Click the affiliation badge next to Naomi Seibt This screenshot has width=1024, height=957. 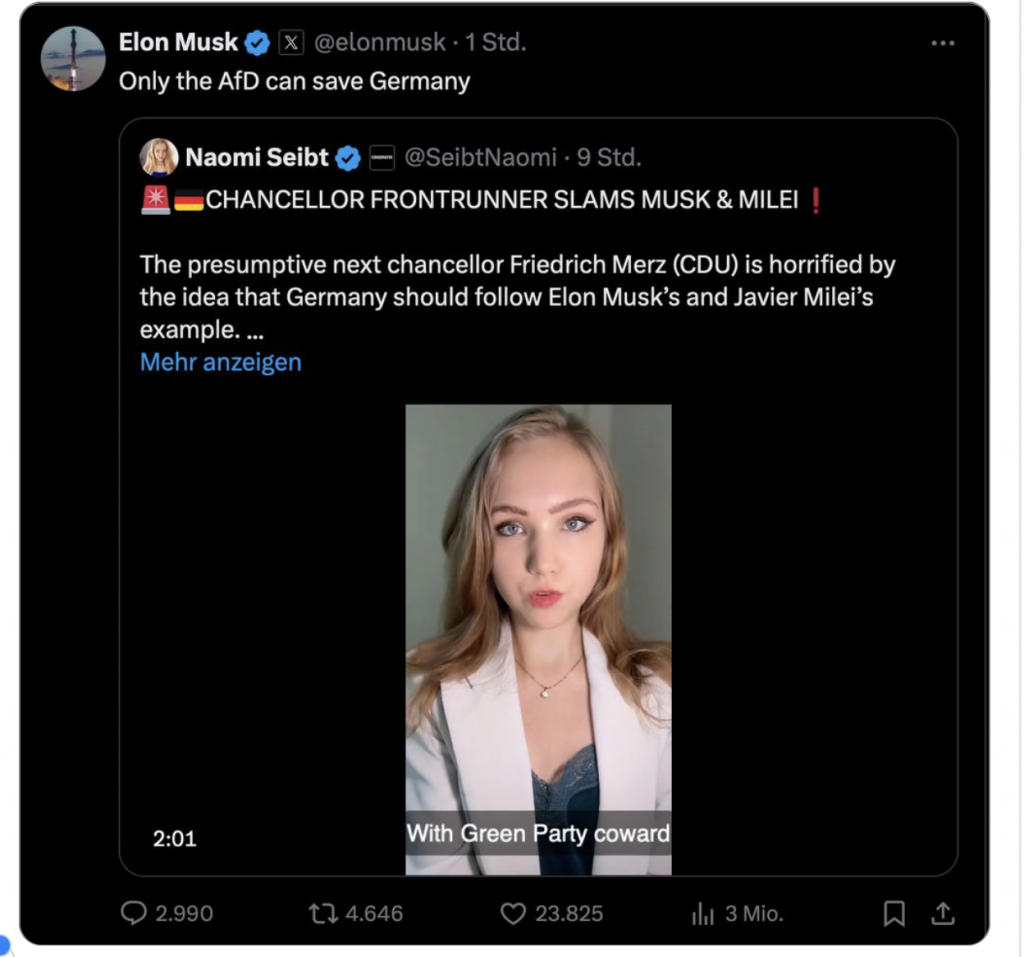point(381,157)
